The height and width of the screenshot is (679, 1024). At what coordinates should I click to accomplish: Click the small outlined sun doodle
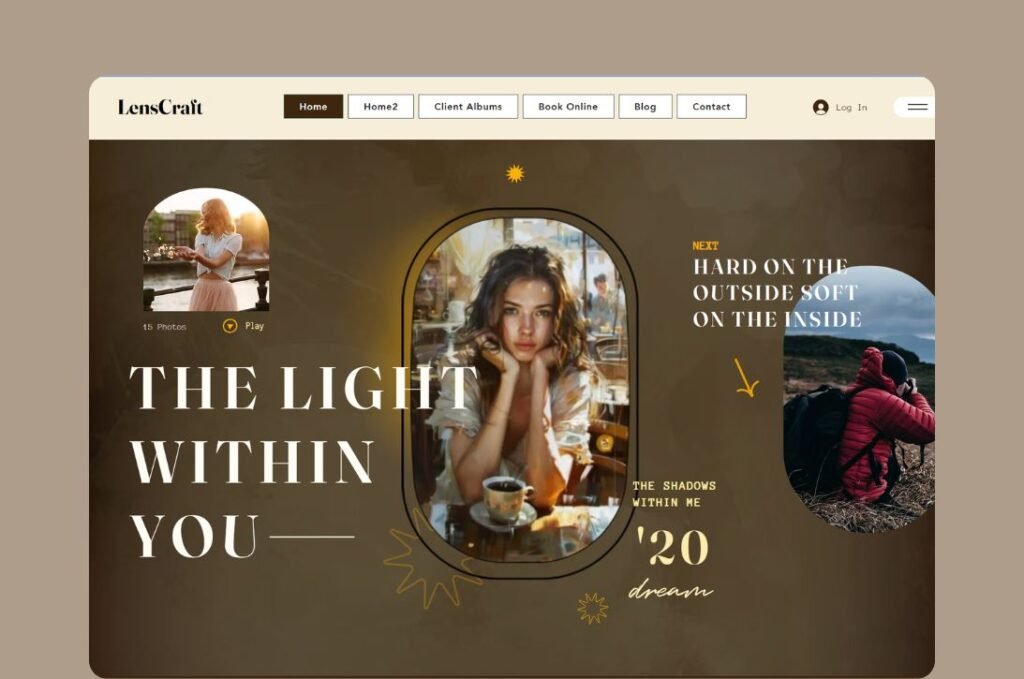point(592,608)
